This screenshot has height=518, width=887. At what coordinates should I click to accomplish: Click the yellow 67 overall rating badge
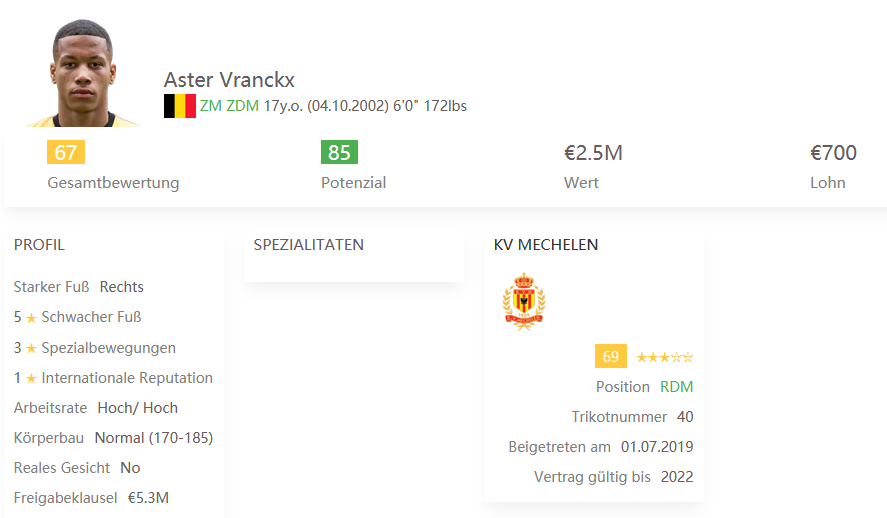[x=66, y=152]
